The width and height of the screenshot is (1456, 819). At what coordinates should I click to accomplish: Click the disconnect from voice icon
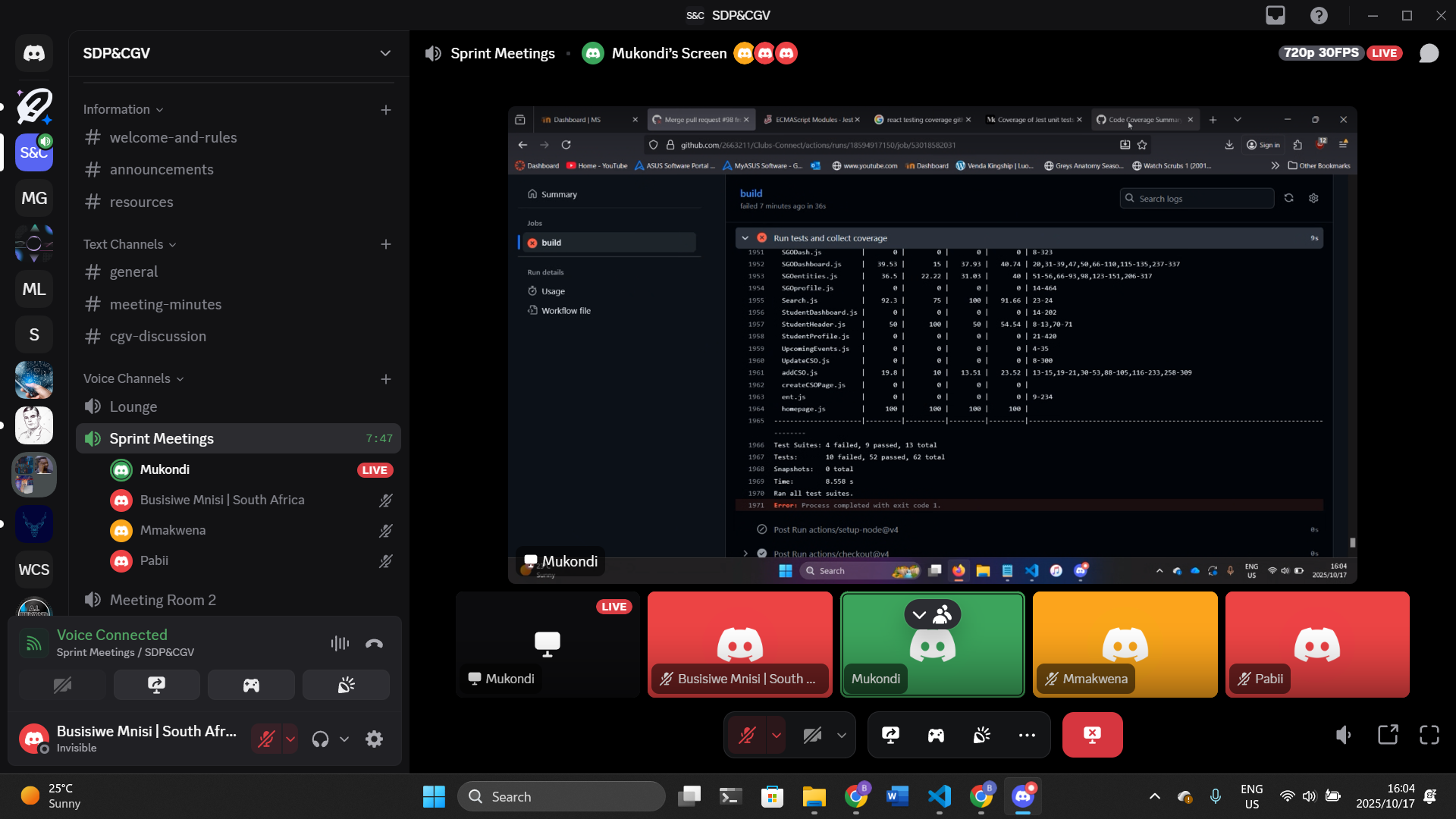coord(374,644)
